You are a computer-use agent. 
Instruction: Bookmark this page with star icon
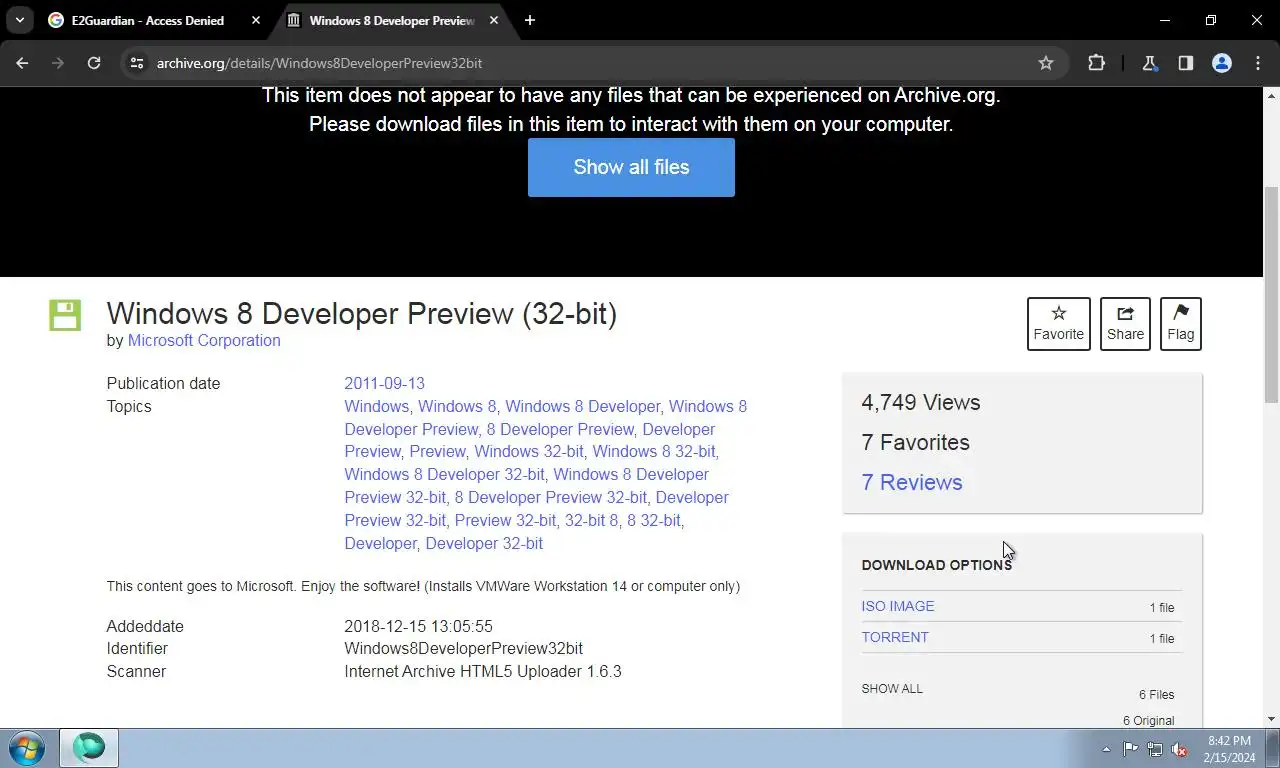click(1046, 63)
